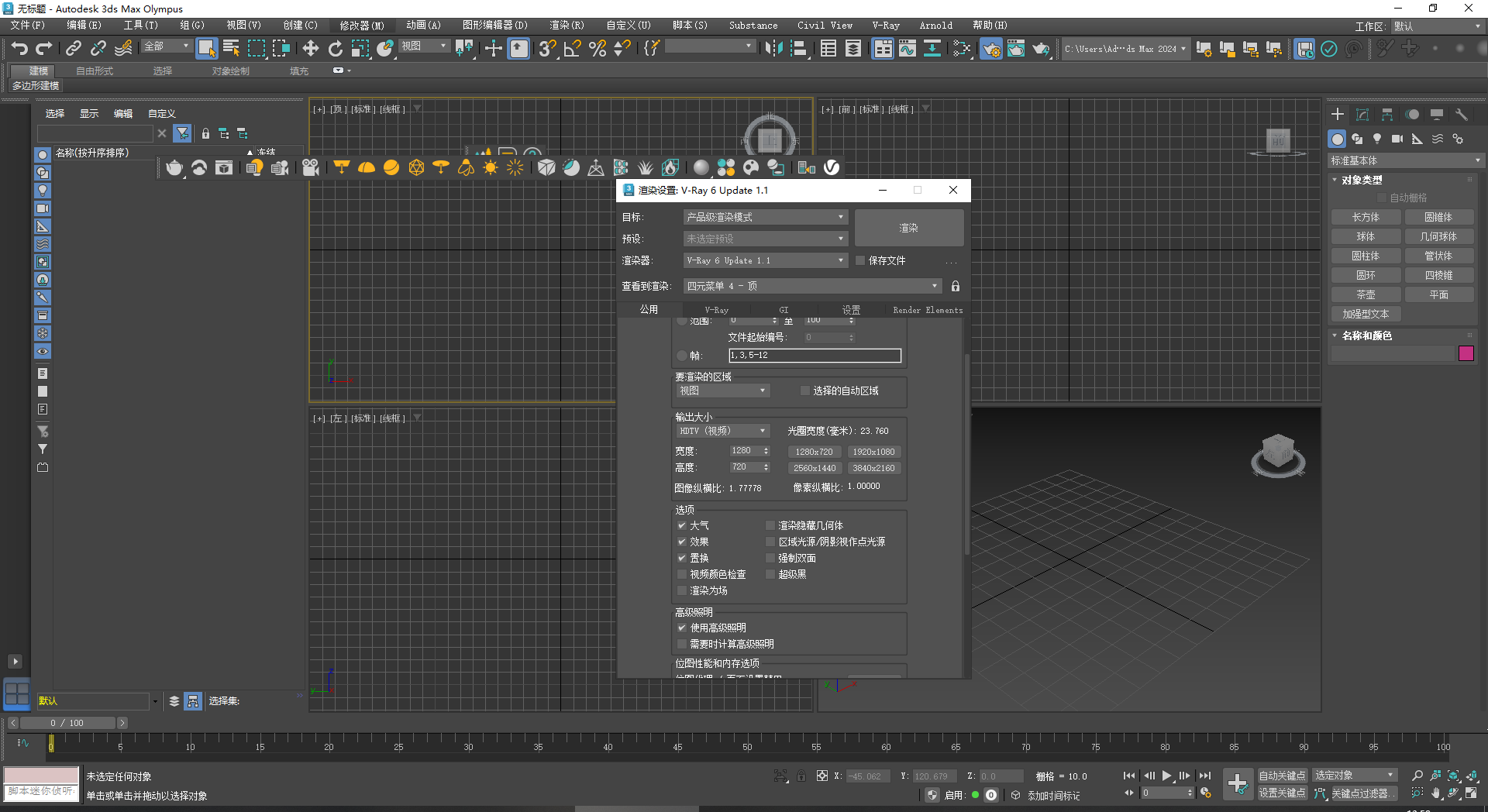The height and width of the screenshot is (812, 1488).
Task: Open the 输出大小 dropdown set to HDTV
Action: point(722,430)
